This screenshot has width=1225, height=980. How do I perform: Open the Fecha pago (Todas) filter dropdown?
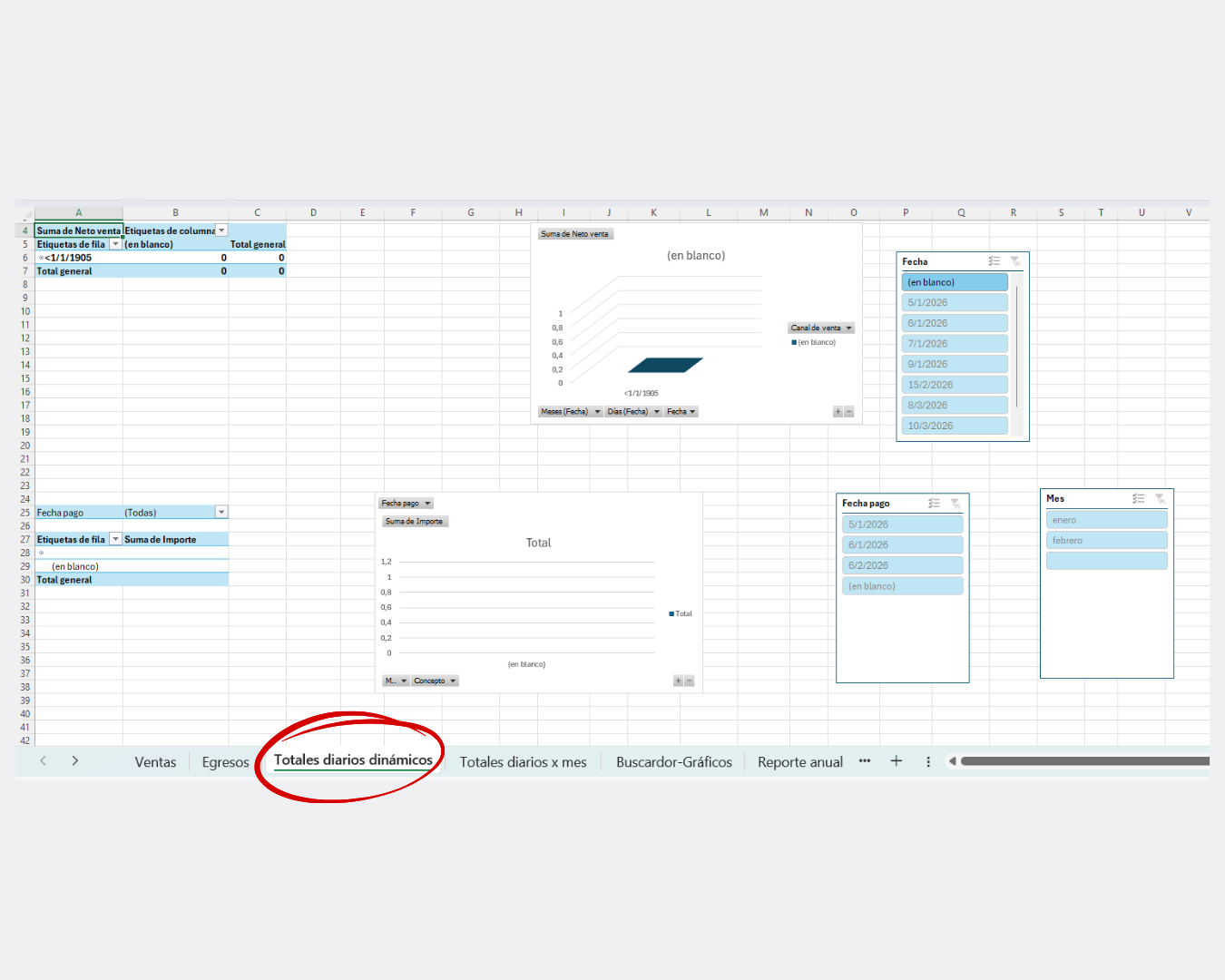coord(221,513)
